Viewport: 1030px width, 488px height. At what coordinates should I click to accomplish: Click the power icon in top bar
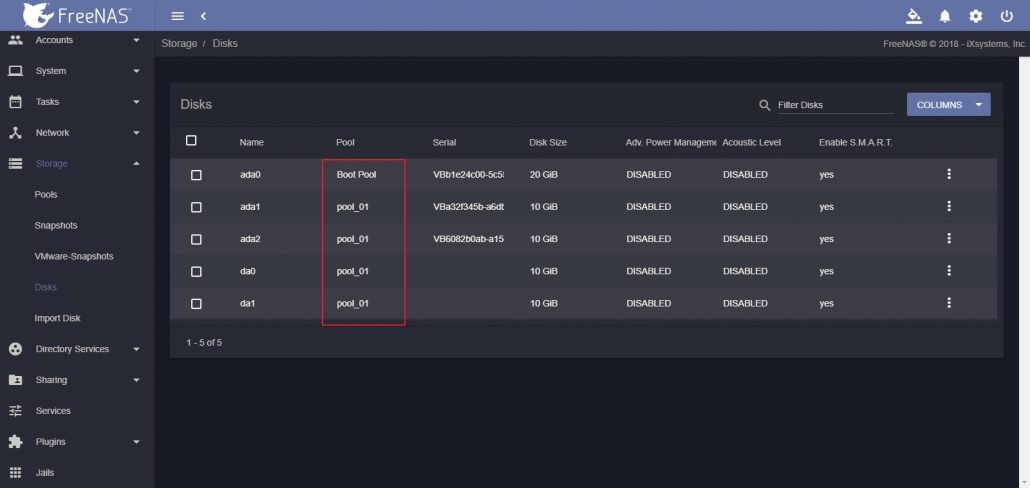coord(1006,16)
